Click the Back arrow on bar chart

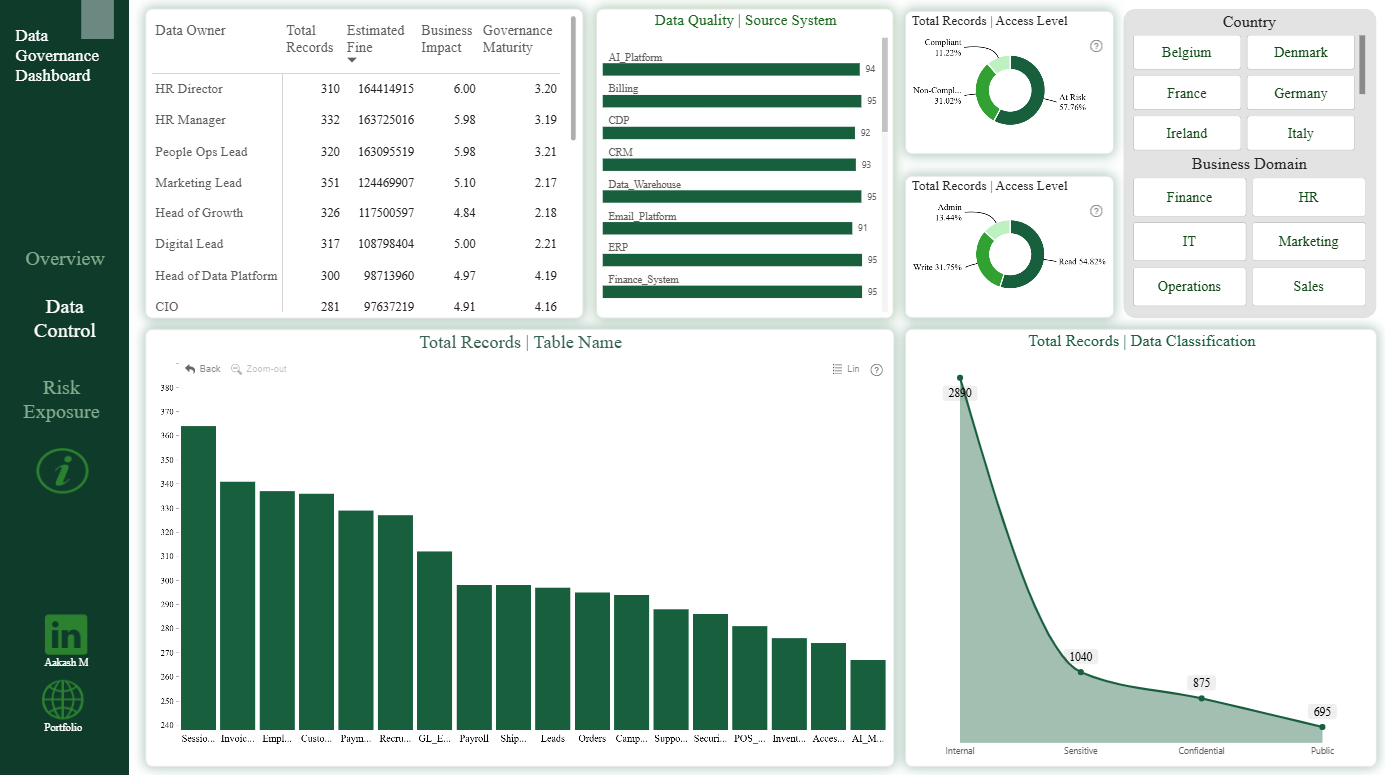click(x=191, y=369)
